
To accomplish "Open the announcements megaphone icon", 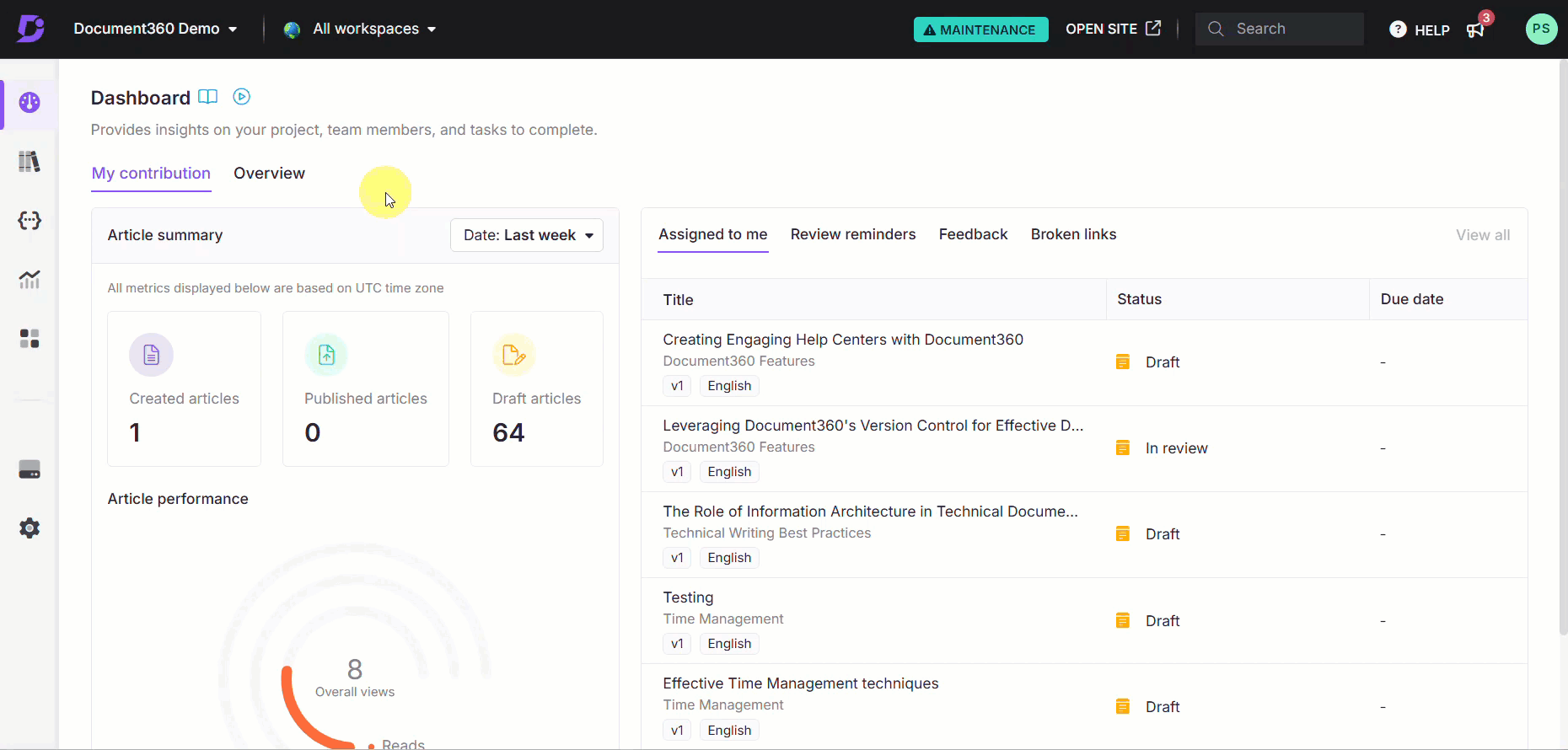I will coord(1475,30).
